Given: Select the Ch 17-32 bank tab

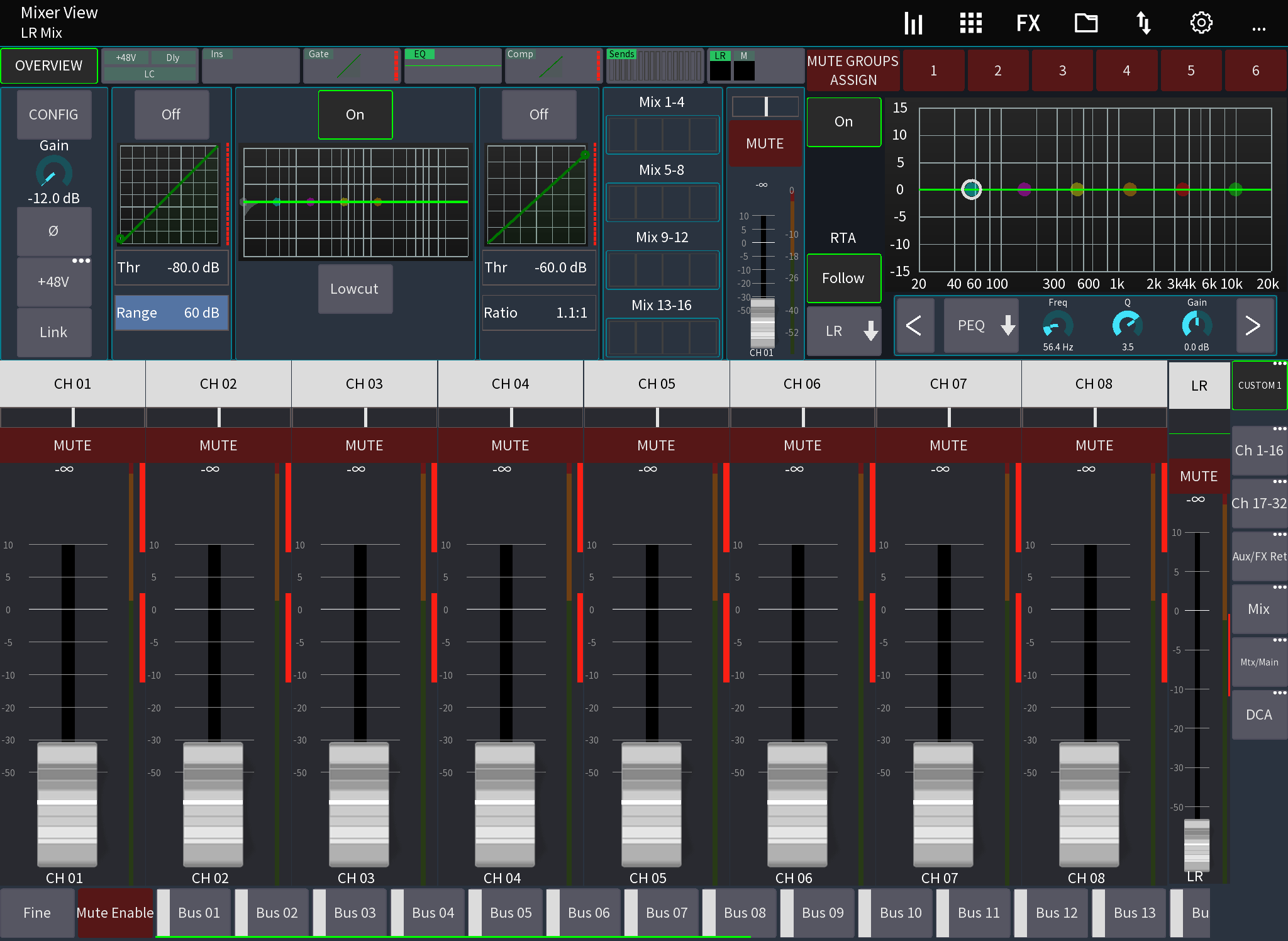Looking at the screenshot, I should click(x=1259, y=503).
